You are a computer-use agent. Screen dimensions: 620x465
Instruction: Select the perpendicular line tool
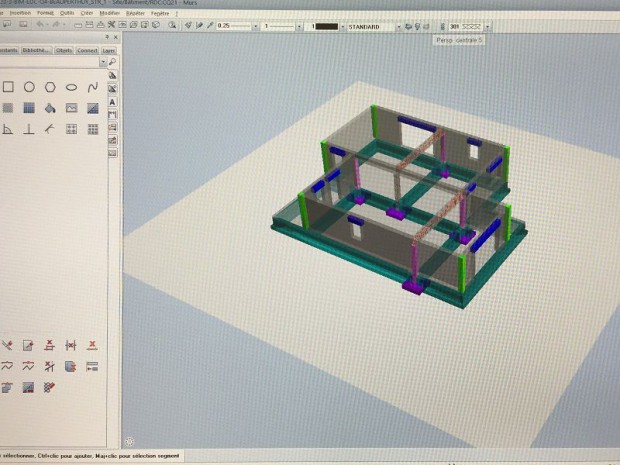click(x=29, y=129)
